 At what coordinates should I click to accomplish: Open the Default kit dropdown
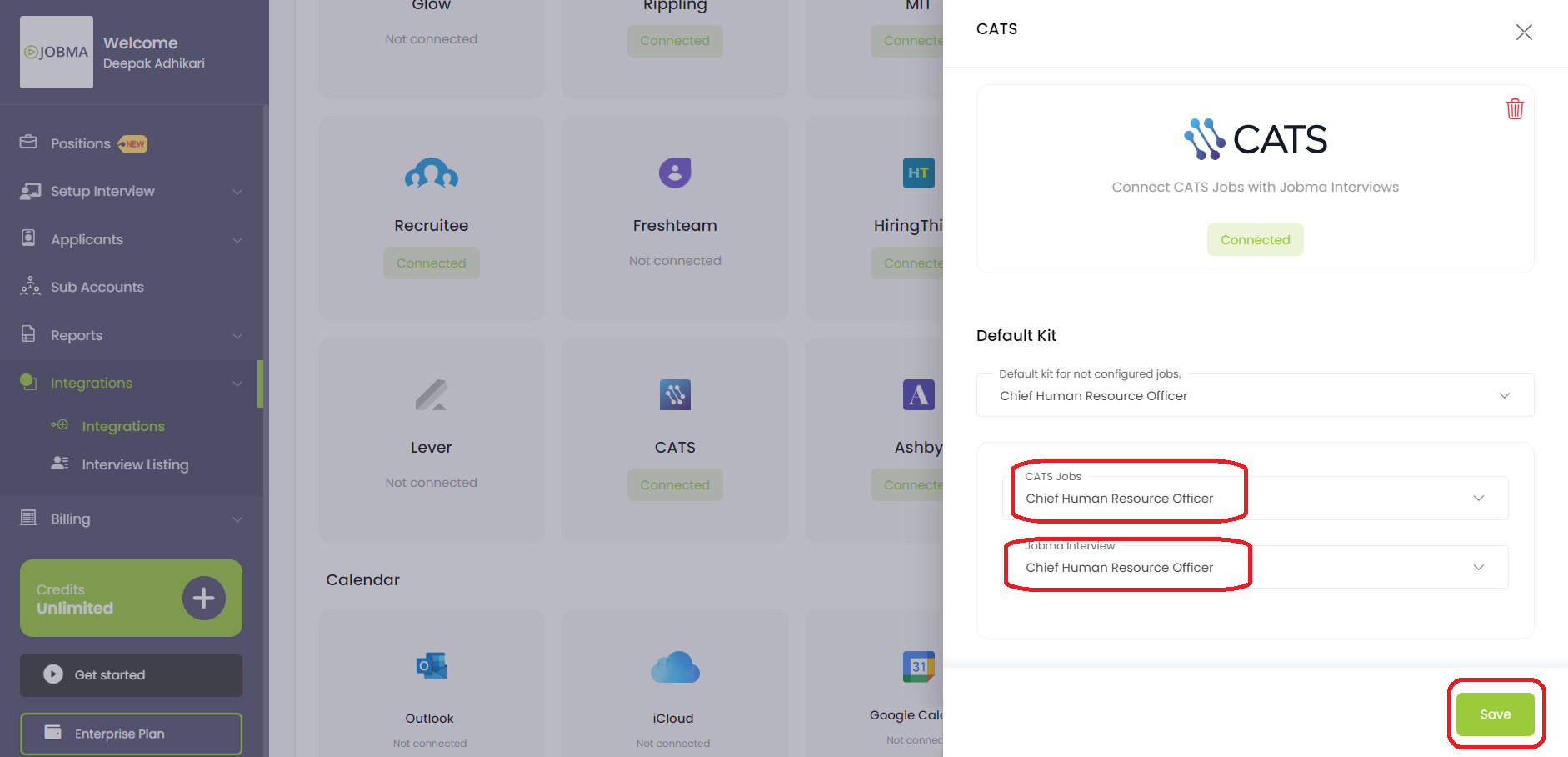tap(1255, 395)
